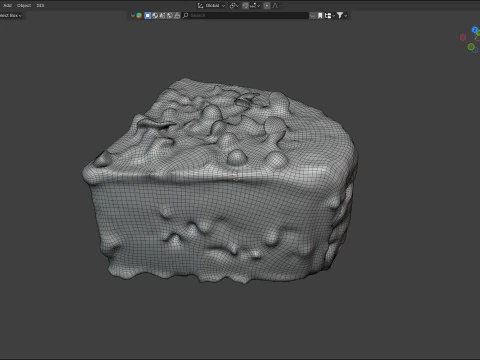Open the menu right of the Object menu

(x=40, y=5)
